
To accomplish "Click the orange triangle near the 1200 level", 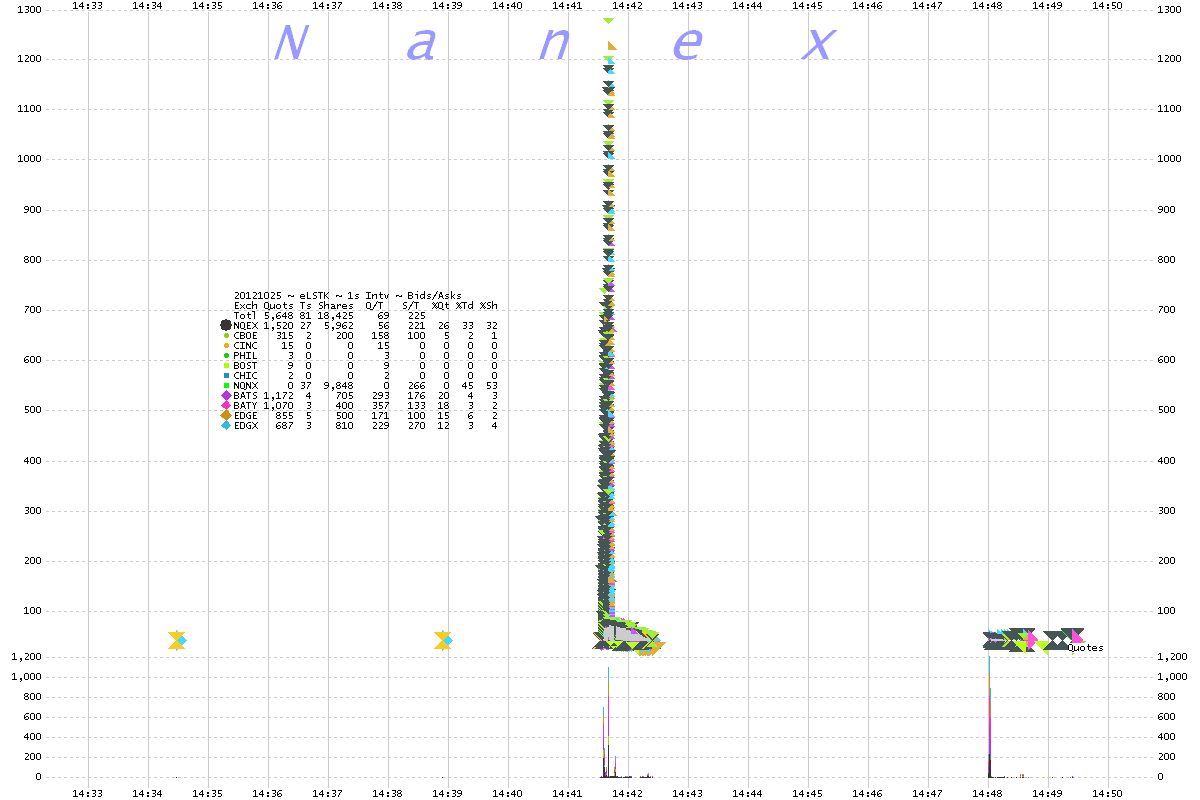I will point(612,46).
